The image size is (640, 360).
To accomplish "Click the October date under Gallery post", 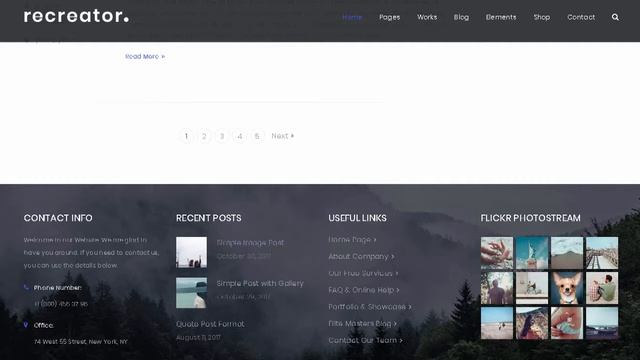I will tap(243, 297).
